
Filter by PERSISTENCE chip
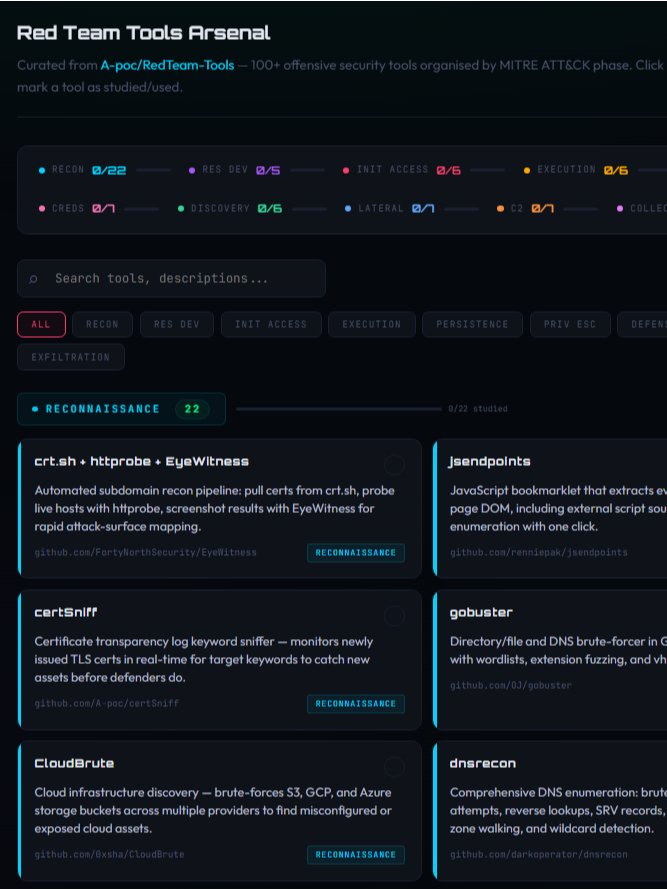click(472, 324)
